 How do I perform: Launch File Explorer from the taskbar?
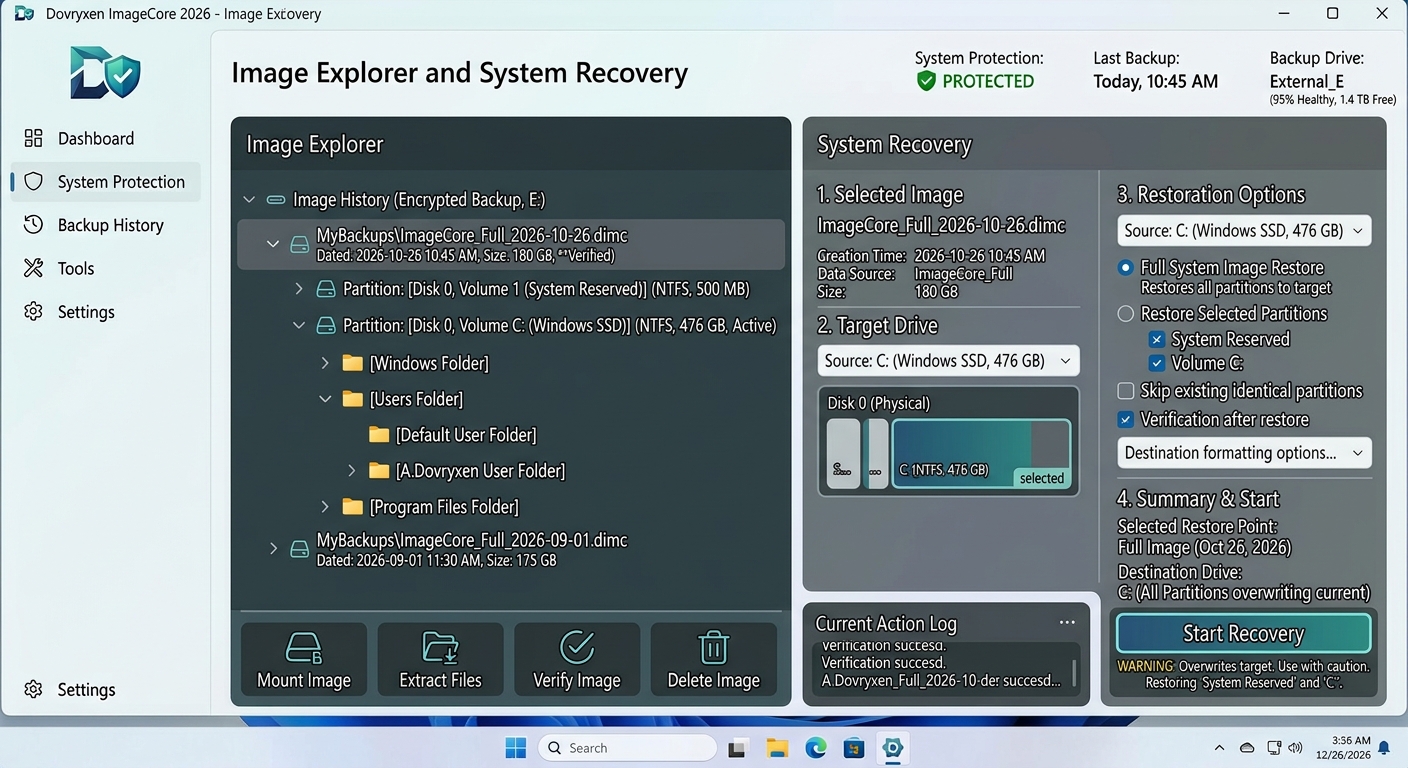(x=777, y=748)
